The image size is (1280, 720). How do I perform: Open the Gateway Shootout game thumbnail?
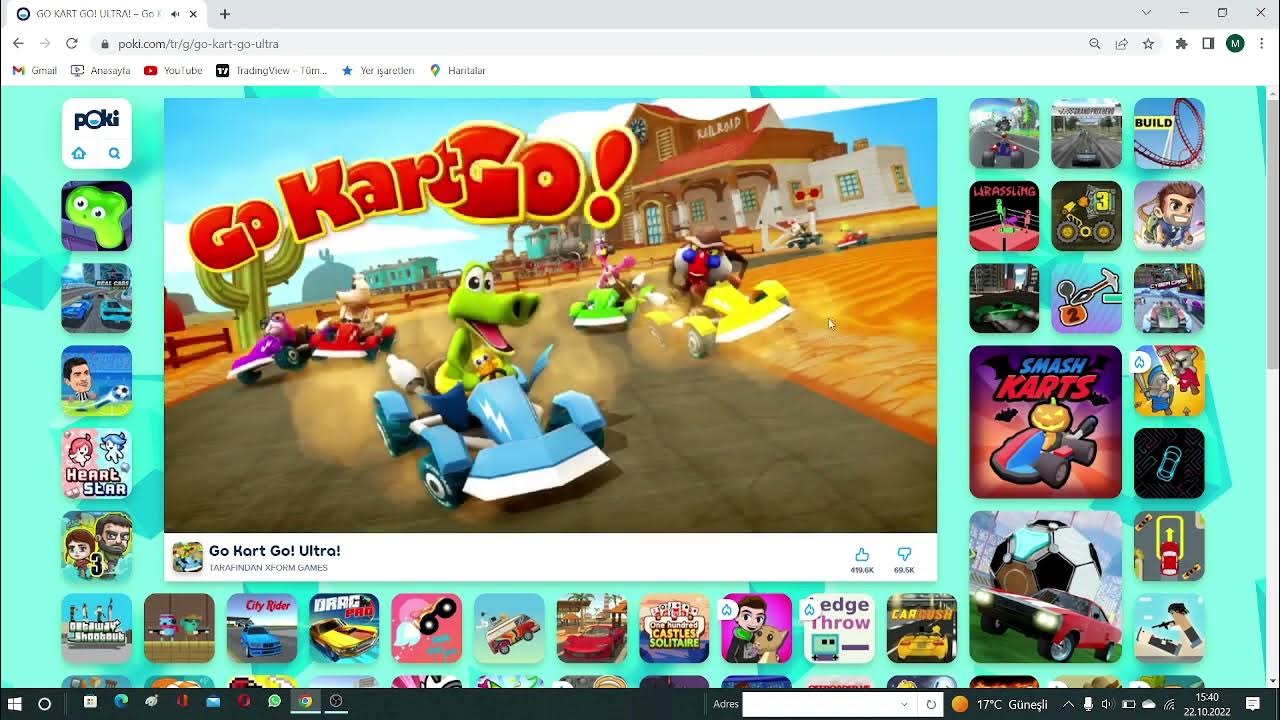click(97, 629)
